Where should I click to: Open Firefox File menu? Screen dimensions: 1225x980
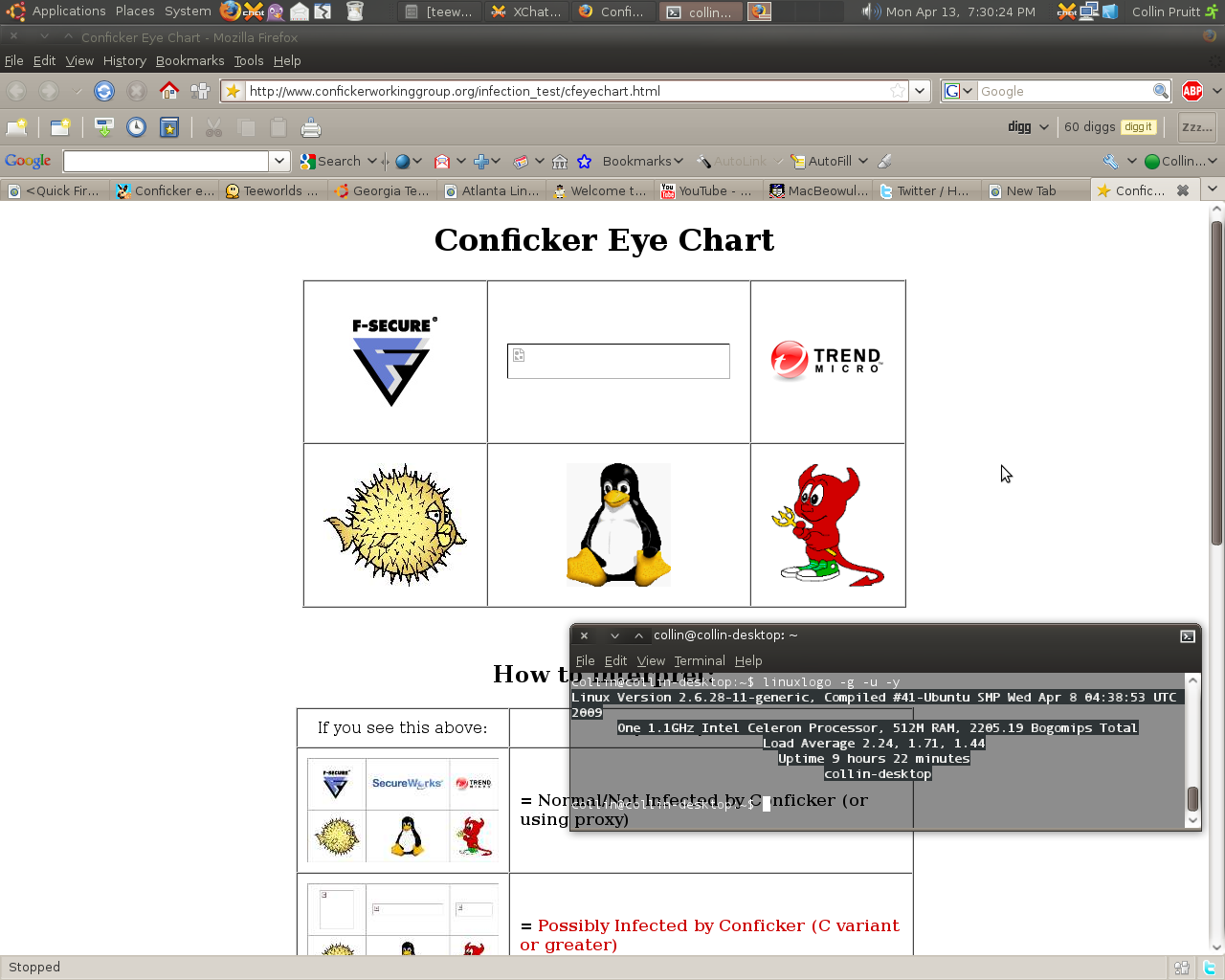14,60
